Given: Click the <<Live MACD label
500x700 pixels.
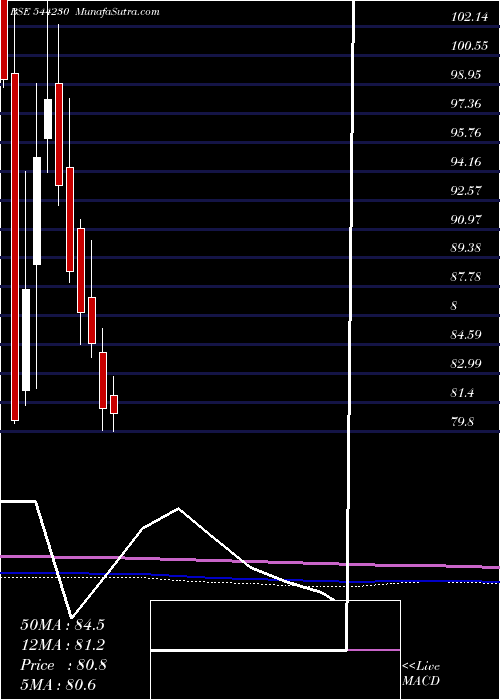Looking at the screenshot, I should pos(421,674).
